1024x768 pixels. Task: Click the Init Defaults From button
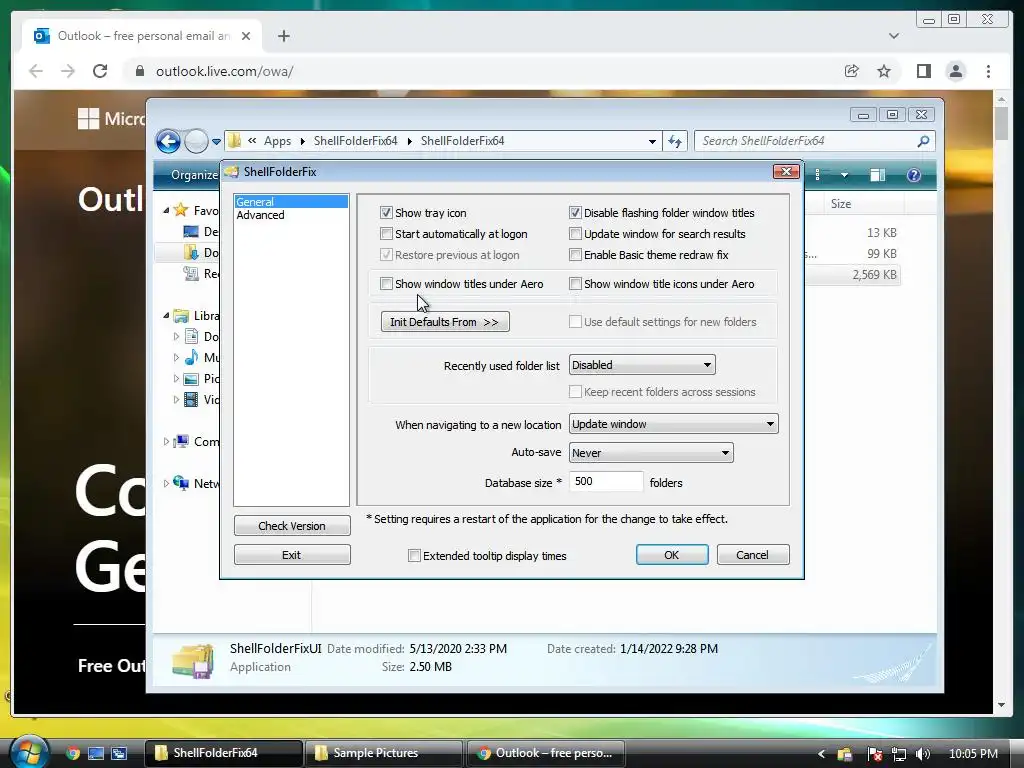point(445,322)
